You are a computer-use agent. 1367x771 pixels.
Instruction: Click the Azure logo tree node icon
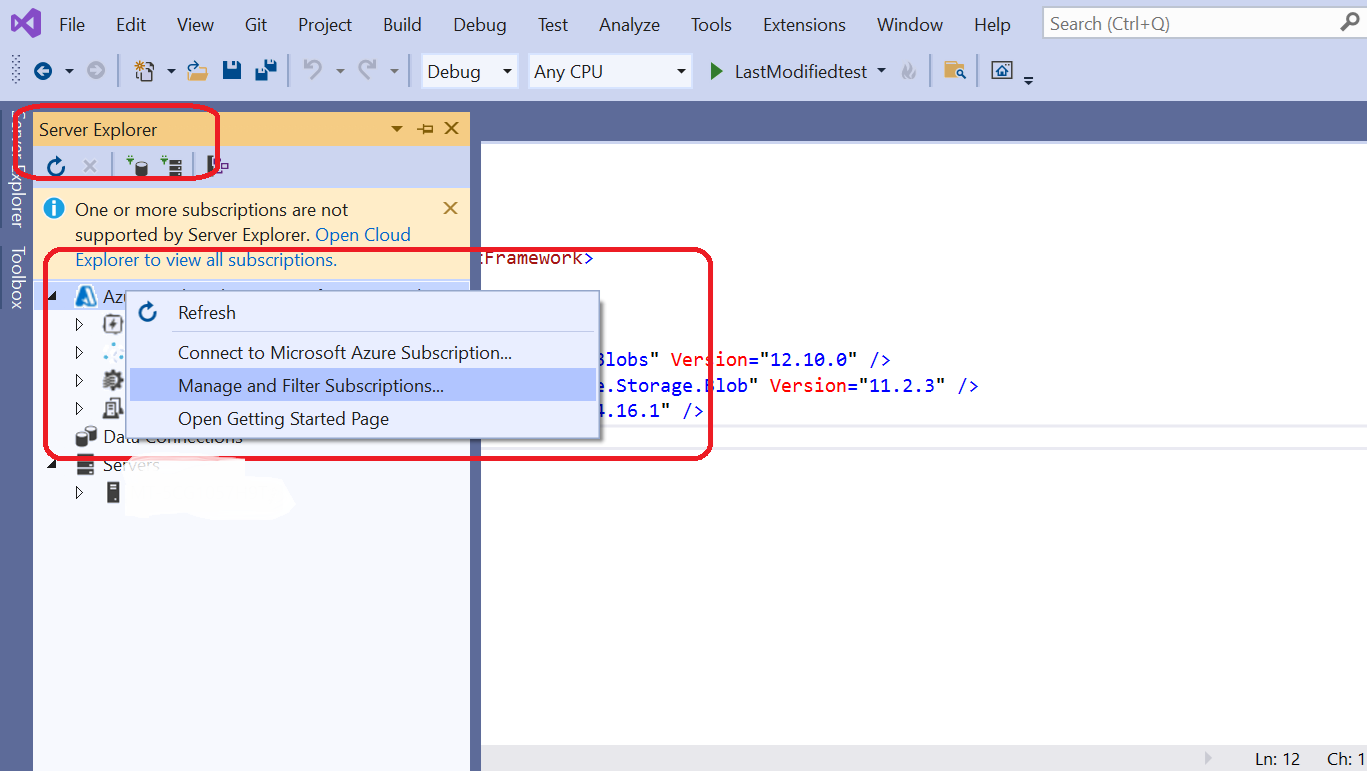pos(86,296)
